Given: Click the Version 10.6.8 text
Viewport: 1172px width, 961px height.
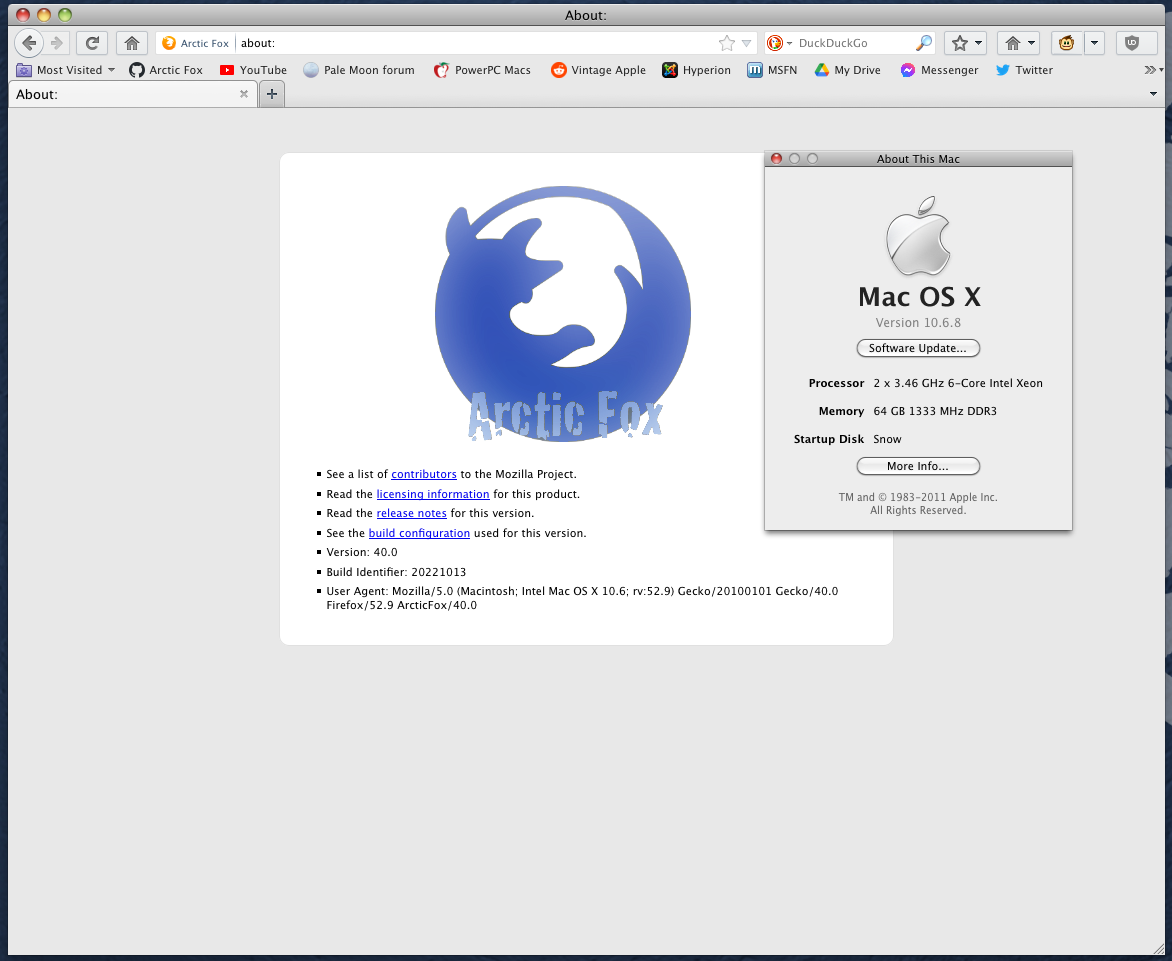Looking at the screenshot, I should 918,323.
